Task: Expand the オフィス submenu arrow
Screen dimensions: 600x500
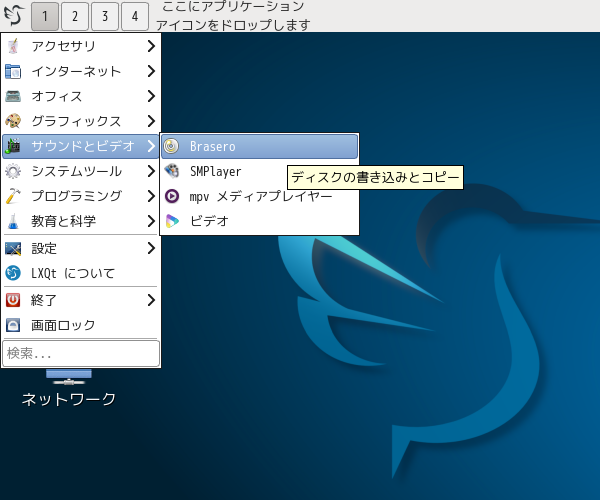Action: 151,96
